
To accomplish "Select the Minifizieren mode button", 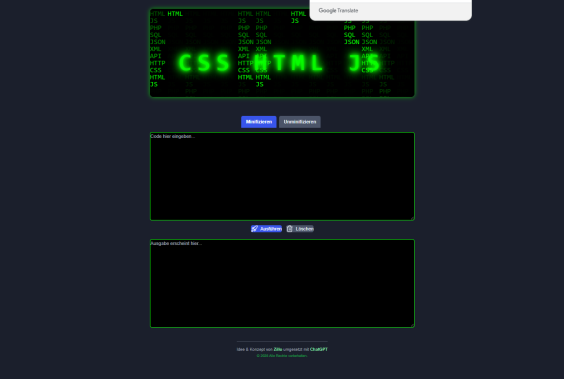I will 259,122.
